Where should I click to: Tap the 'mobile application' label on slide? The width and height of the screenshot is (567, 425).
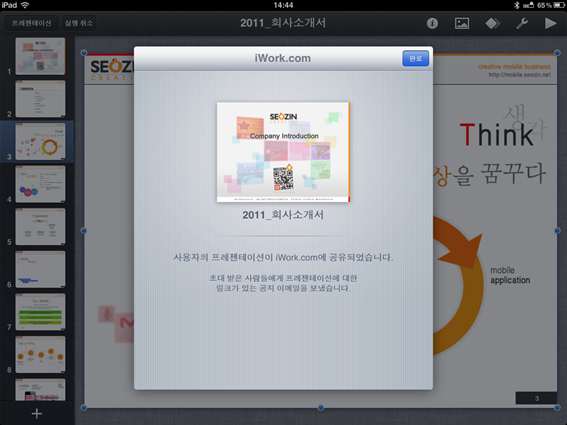click(x=510, y=275)
